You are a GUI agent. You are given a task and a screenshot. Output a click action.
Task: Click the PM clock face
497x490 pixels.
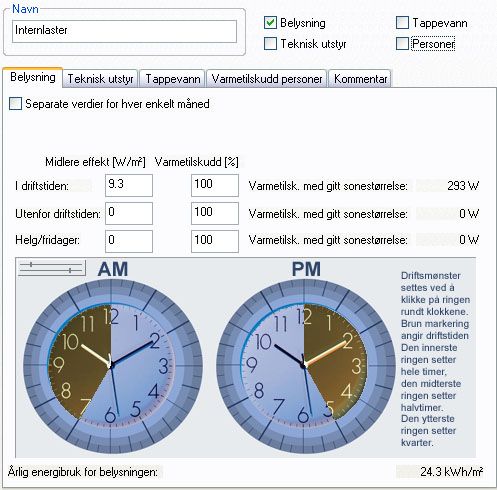304,366
